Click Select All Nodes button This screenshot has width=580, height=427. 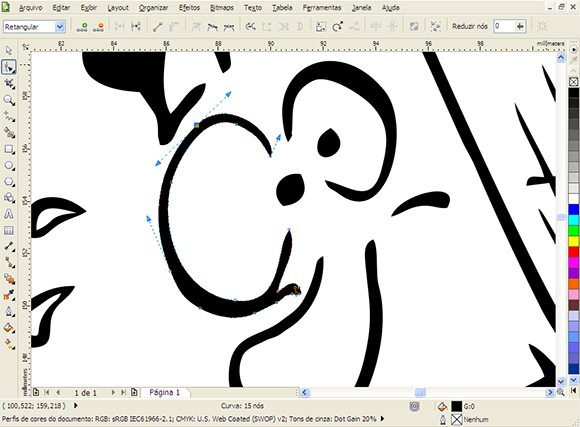tap(436, 26)
